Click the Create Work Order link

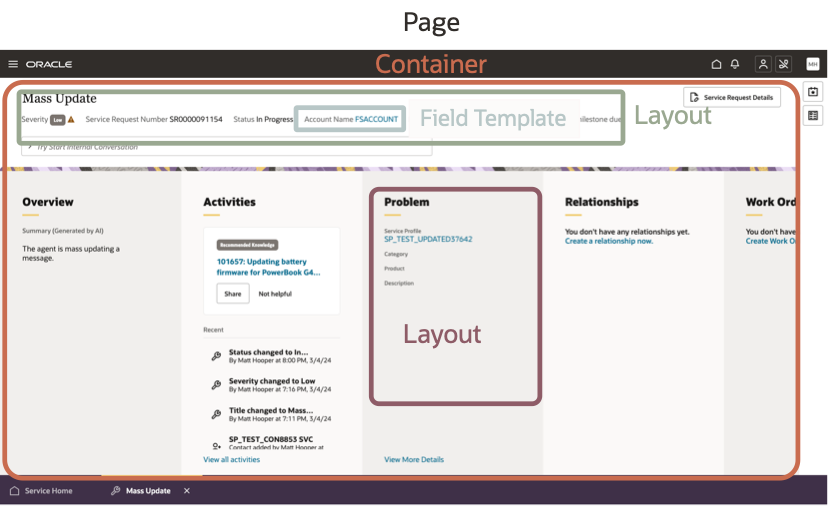tap(770, 241)
